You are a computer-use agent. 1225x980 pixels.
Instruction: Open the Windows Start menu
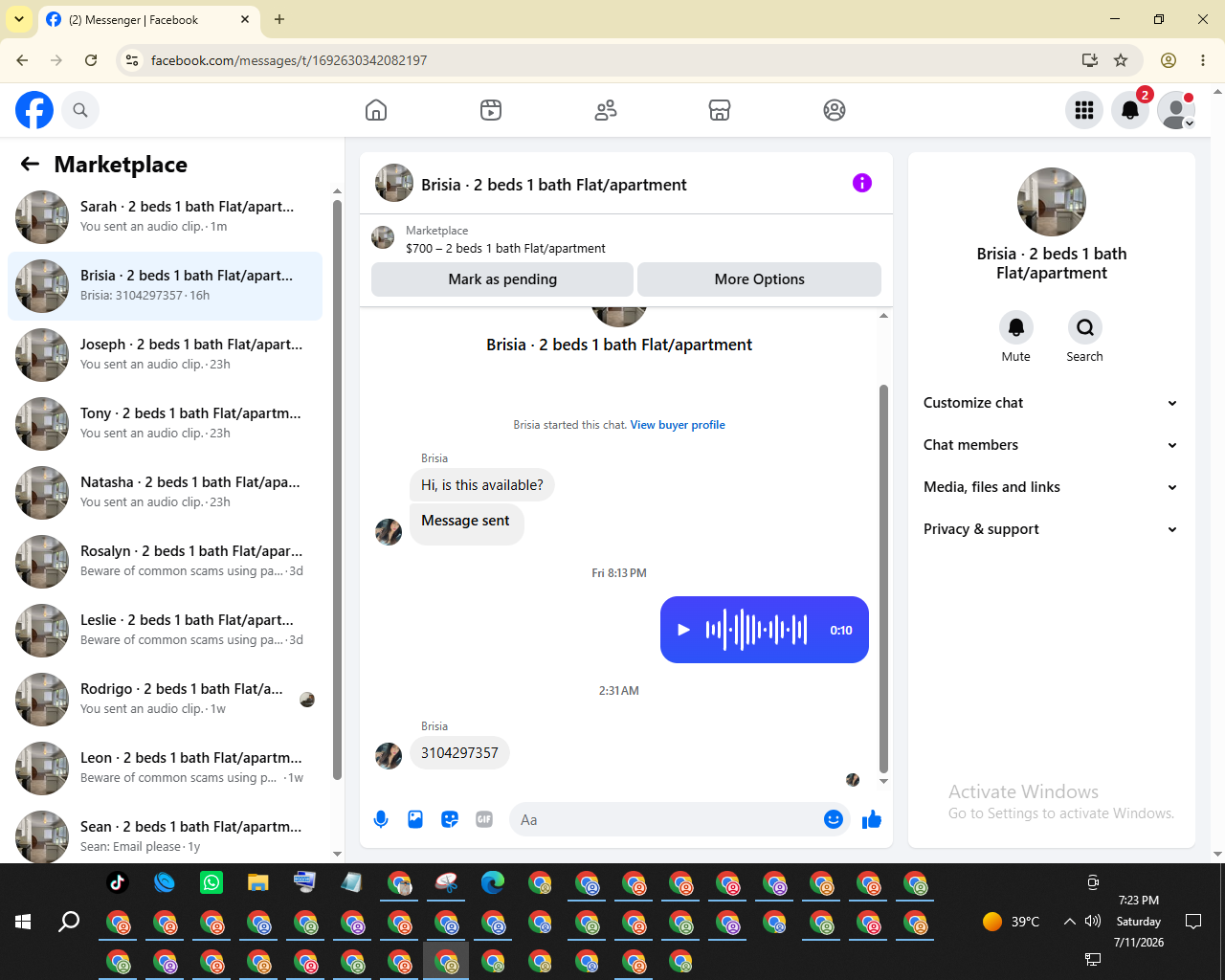23,922
